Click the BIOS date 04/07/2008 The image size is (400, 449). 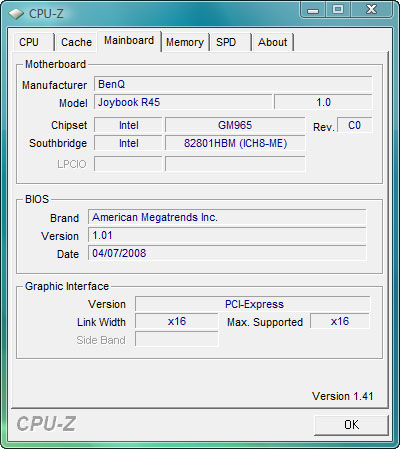point(227,253)
